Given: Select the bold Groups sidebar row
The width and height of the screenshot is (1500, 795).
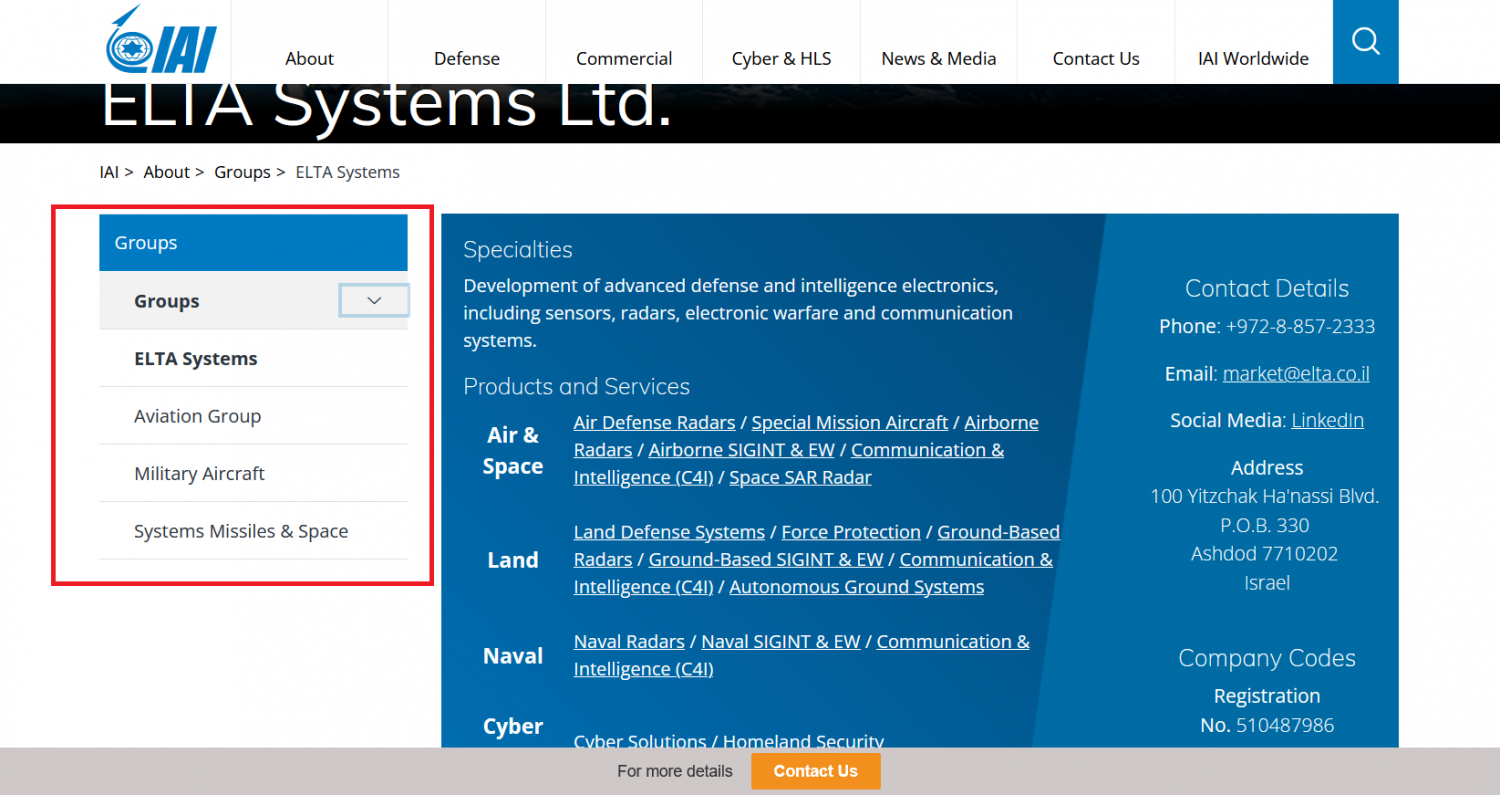Looking at the screenshot, I should coord(253,300).
